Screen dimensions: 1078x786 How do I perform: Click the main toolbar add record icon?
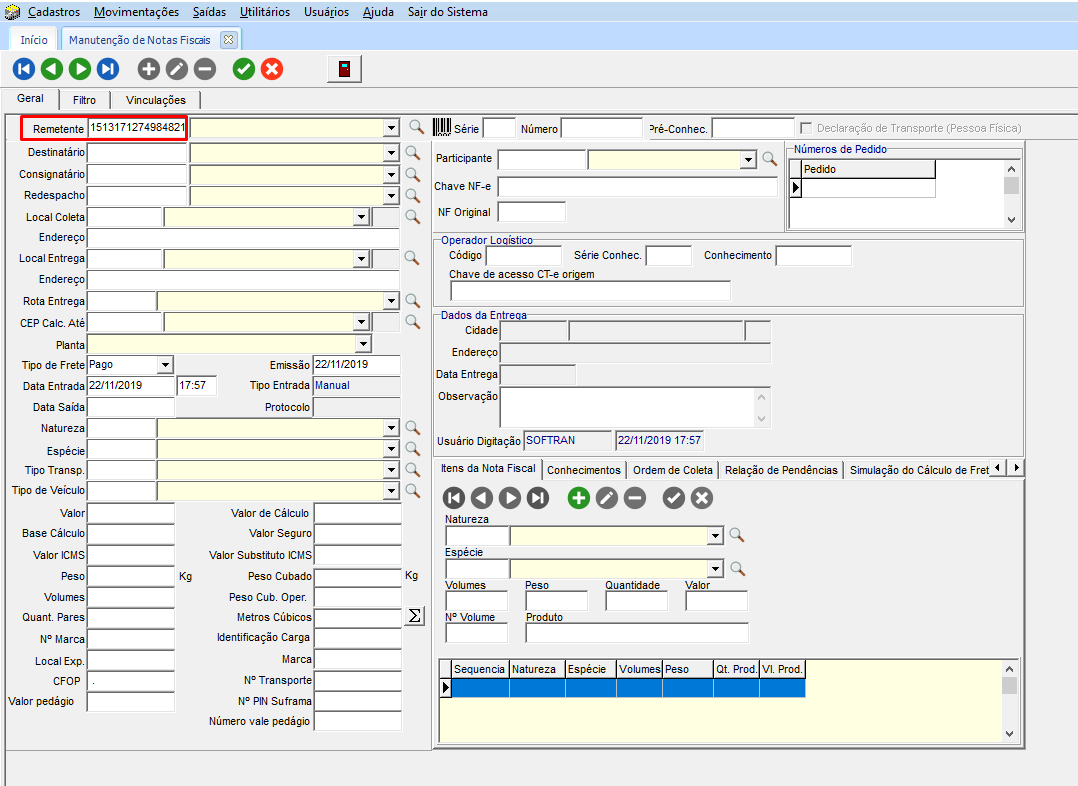[149, 69]
